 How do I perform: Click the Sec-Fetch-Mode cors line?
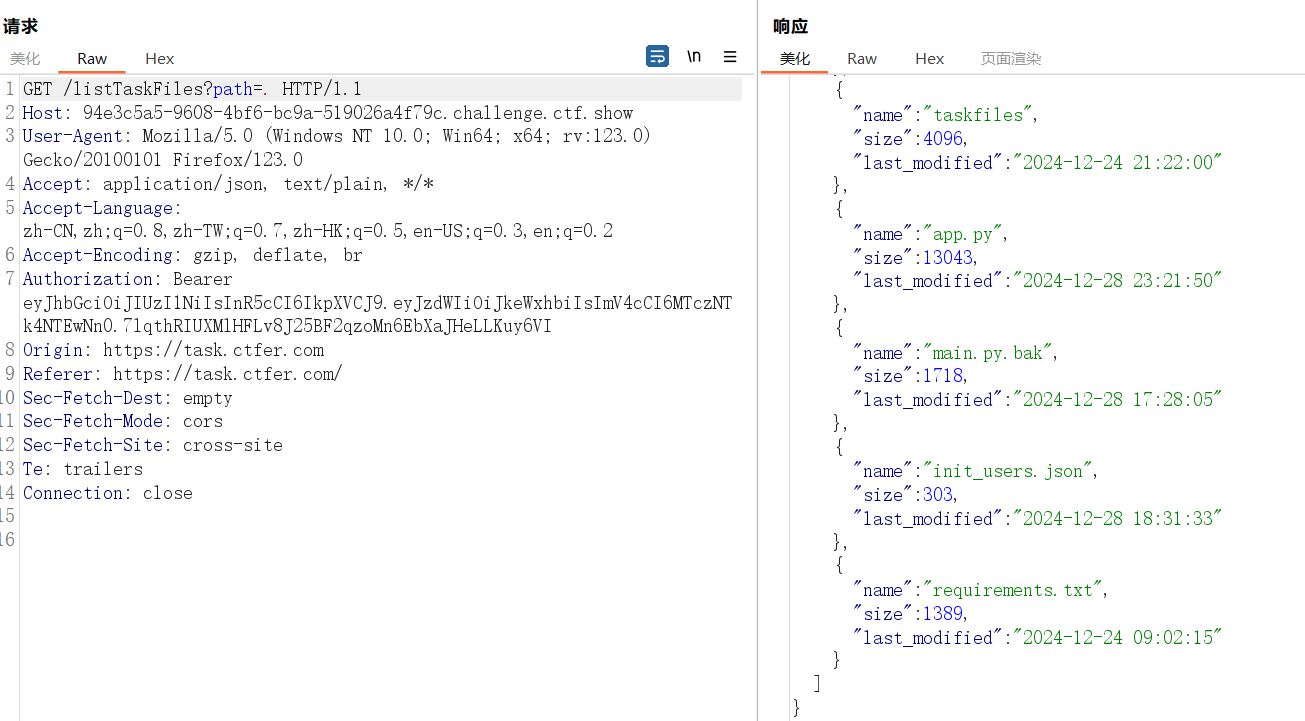(123, 421)
